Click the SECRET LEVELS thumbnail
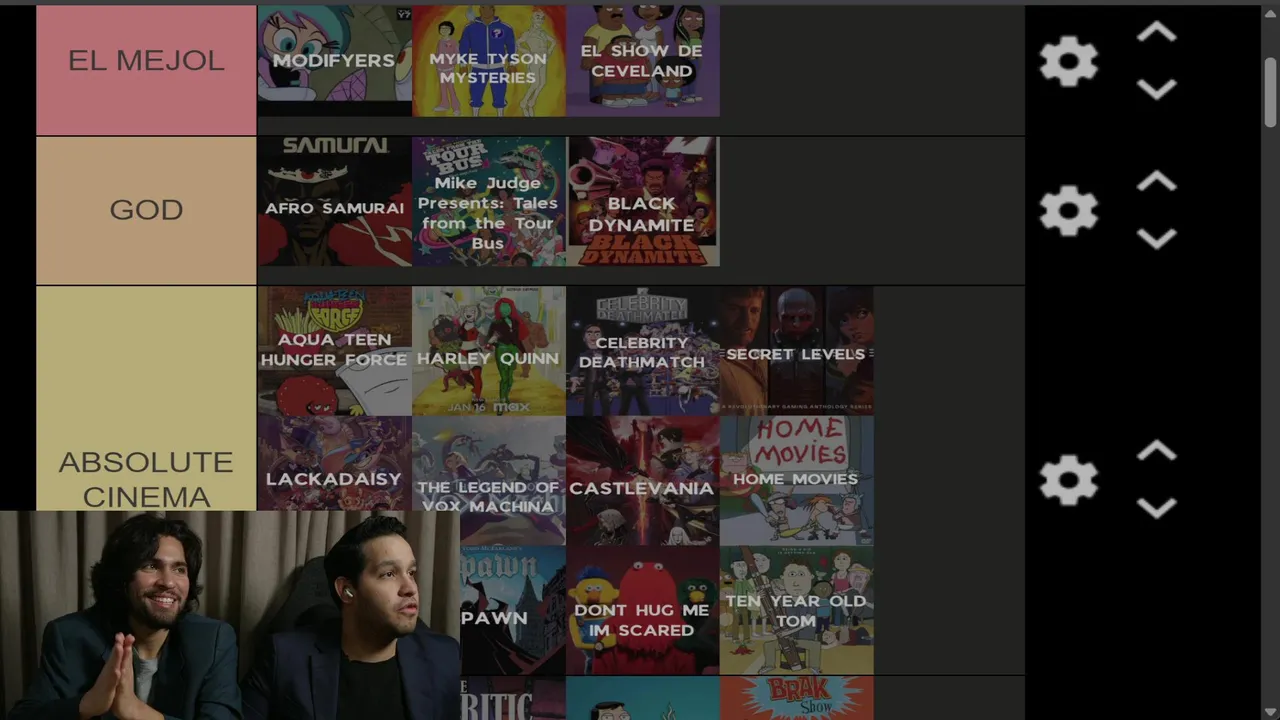Image resolution: width=1280 pixels, height=720 pixels. coord(797,351)
